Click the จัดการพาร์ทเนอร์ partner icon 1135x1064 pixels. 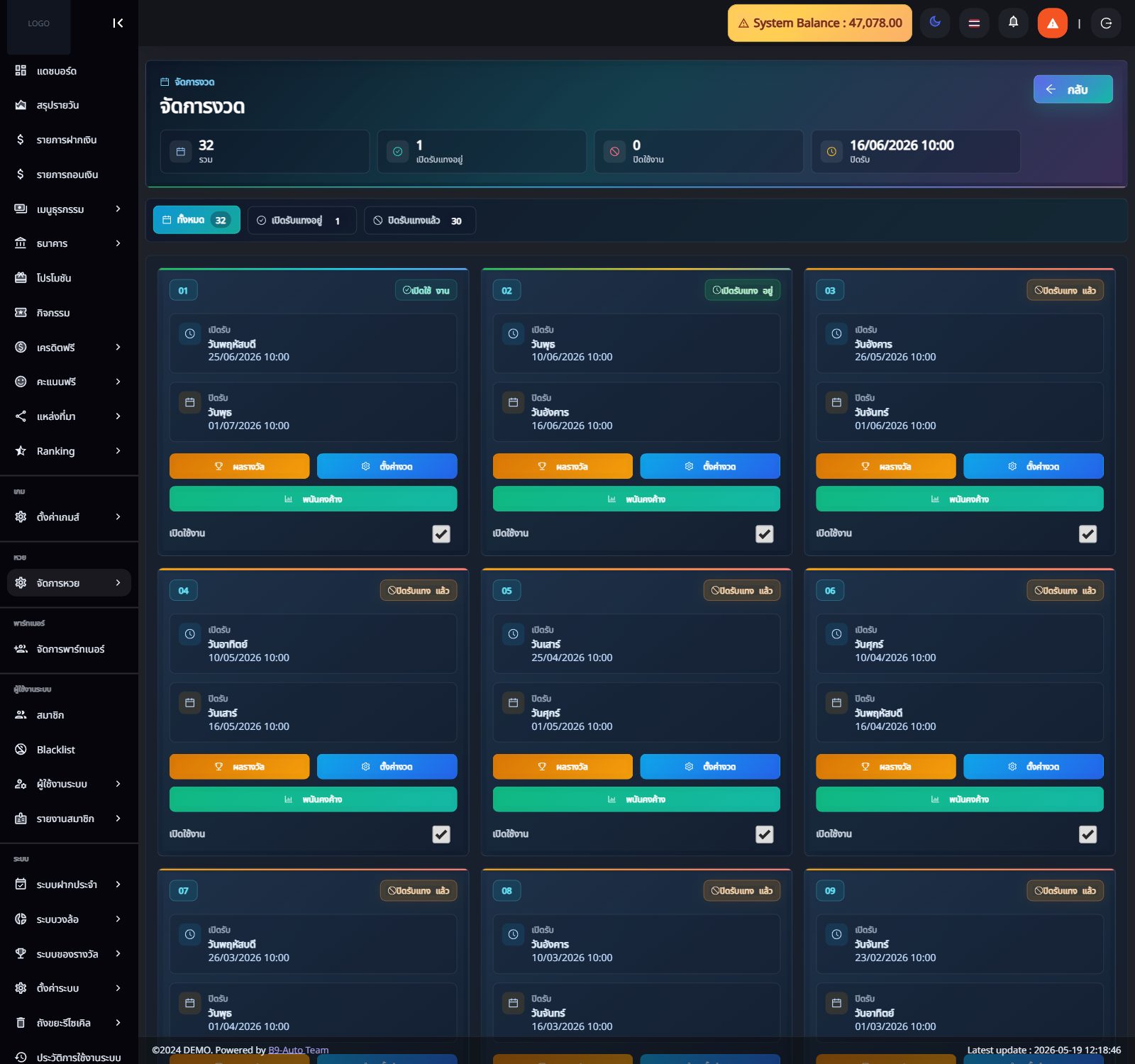[21, 649]
